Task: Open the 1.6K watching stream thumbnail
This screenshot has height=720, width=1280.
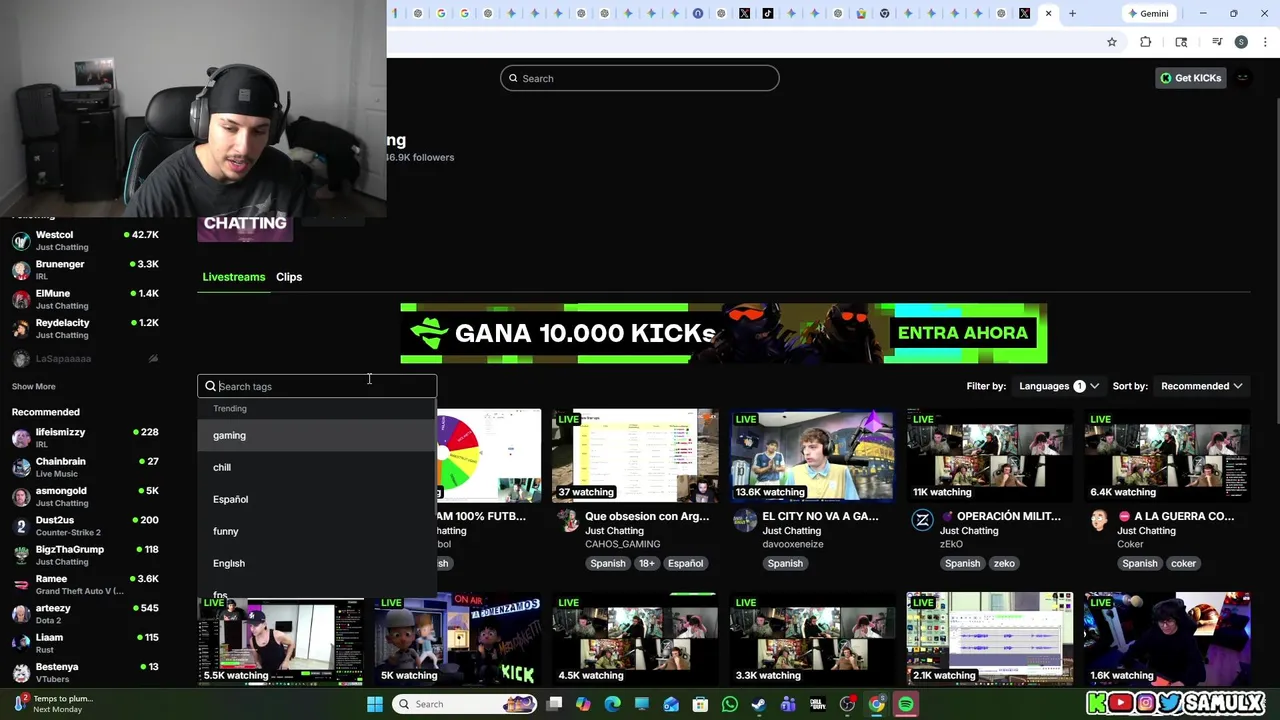Action: coord(1167,638)
